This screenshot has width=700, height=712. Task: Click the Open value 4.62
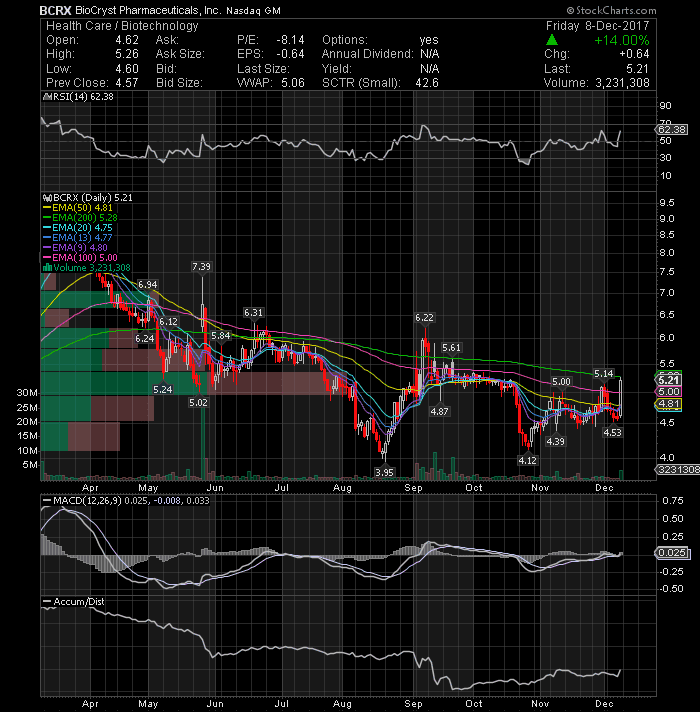click(x=127, y=40)
